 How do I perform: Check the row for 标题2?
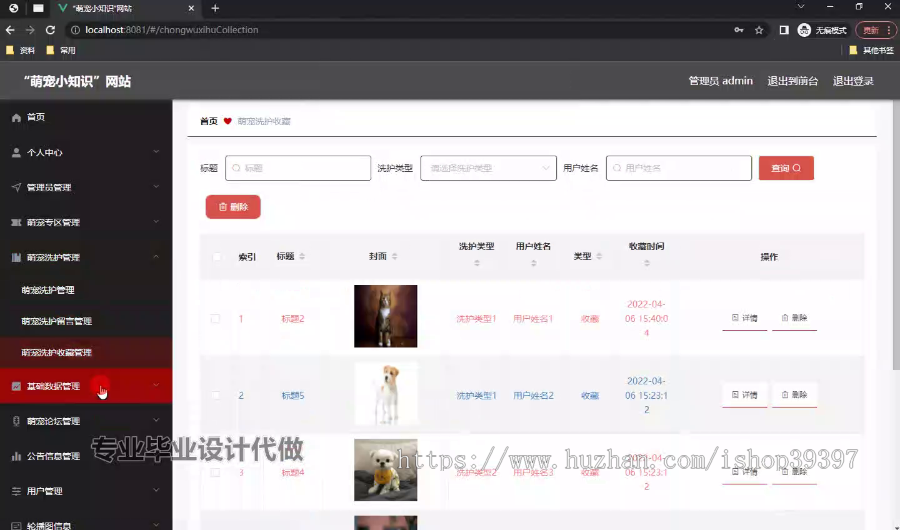[215, 318]
